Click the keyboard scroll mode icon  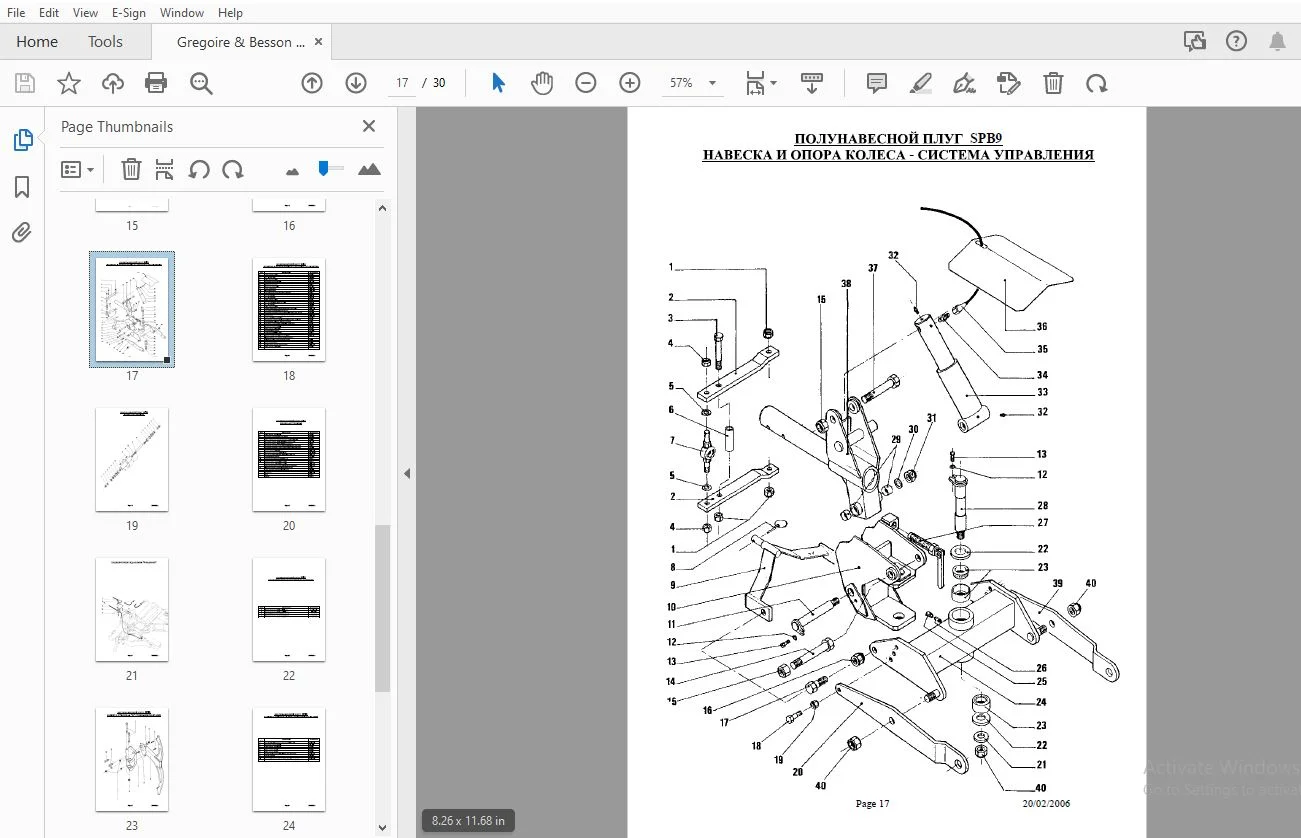click(811, 83)
